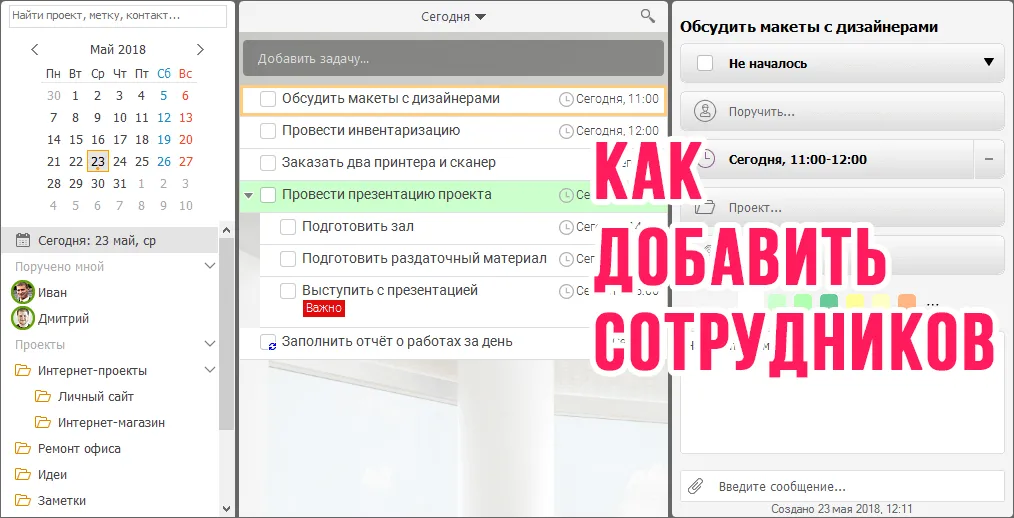Open the Не началось status dropdown
The width and height of the screenshot is (1014, 518).
(x=988, y=63)
